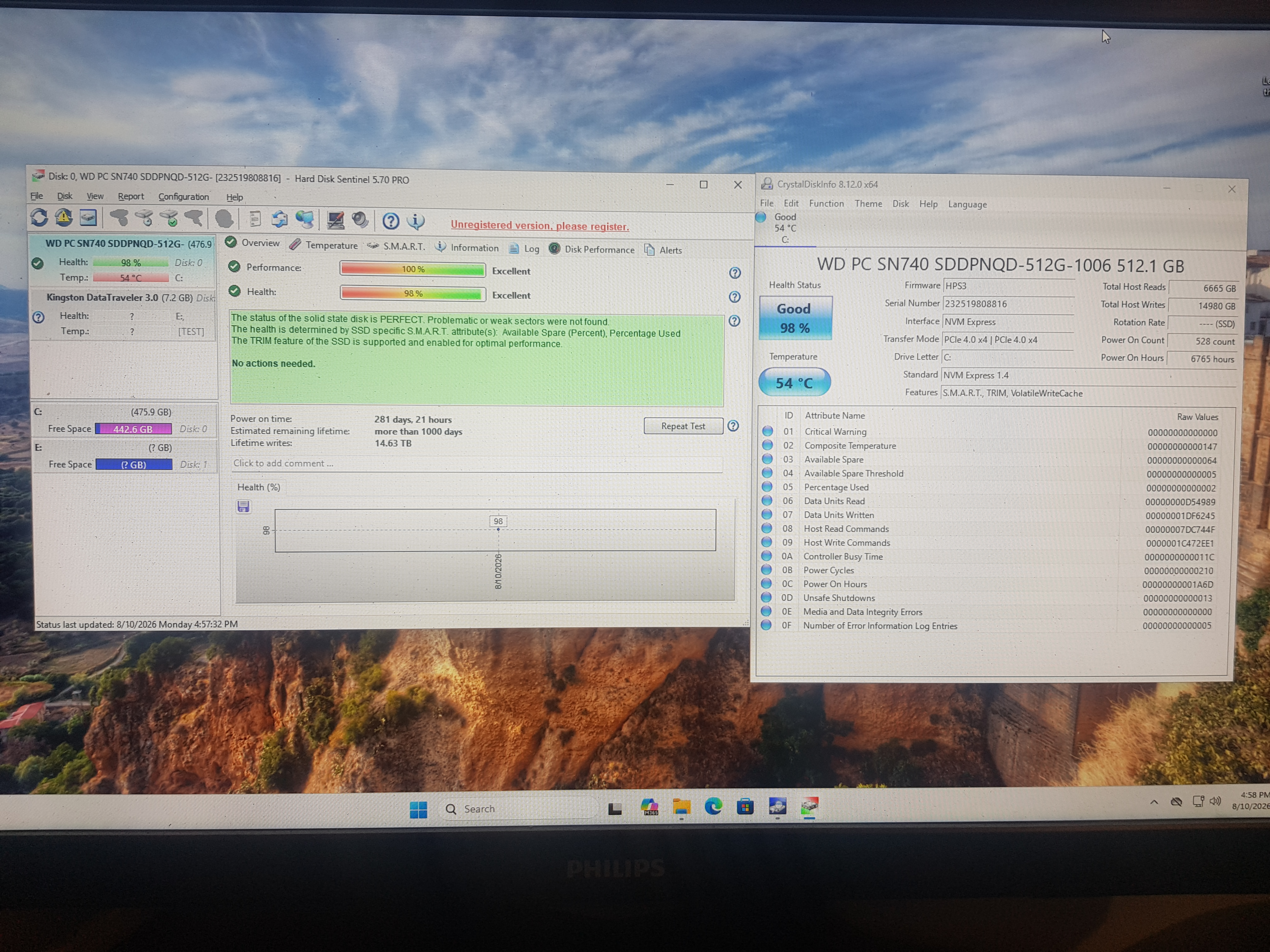The height and width of the screenshot is (952, 1270).
Task: Click the save floppy icon above the health graph
Action: tap(243, 506)
